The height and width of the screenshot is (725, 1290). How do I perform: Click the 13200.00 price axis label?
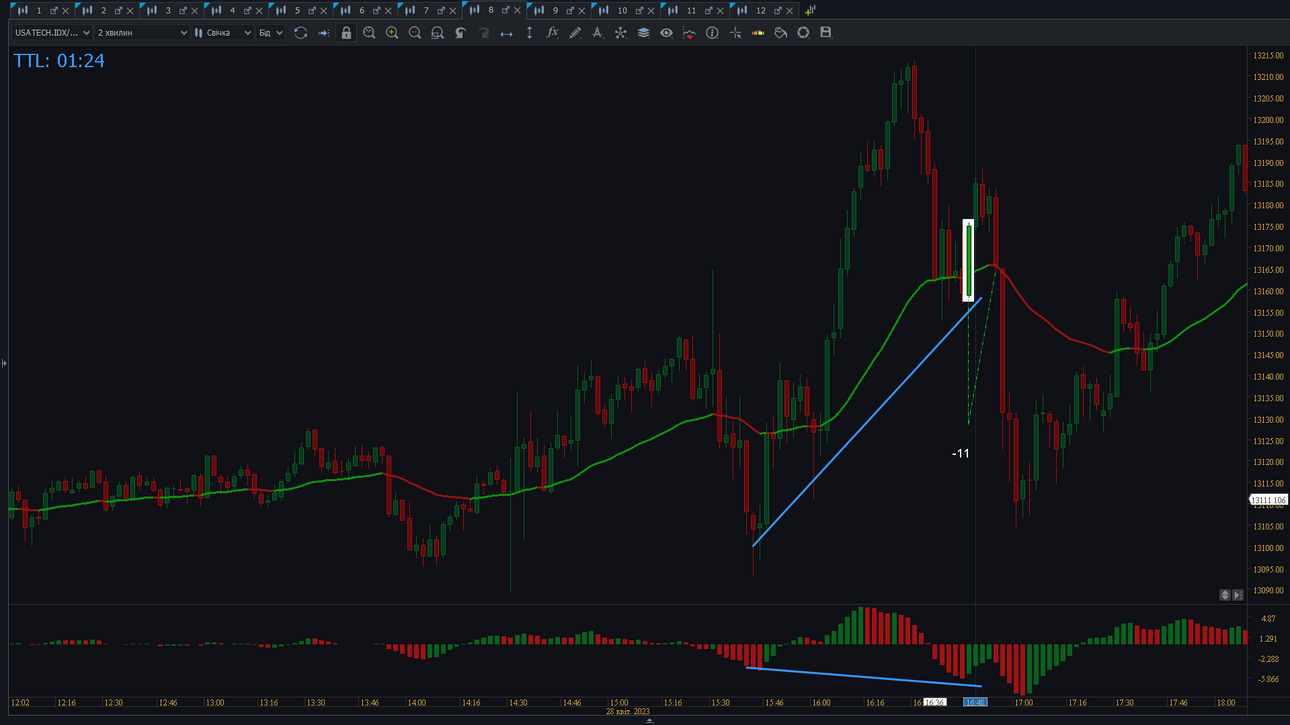coord(1268,120)
